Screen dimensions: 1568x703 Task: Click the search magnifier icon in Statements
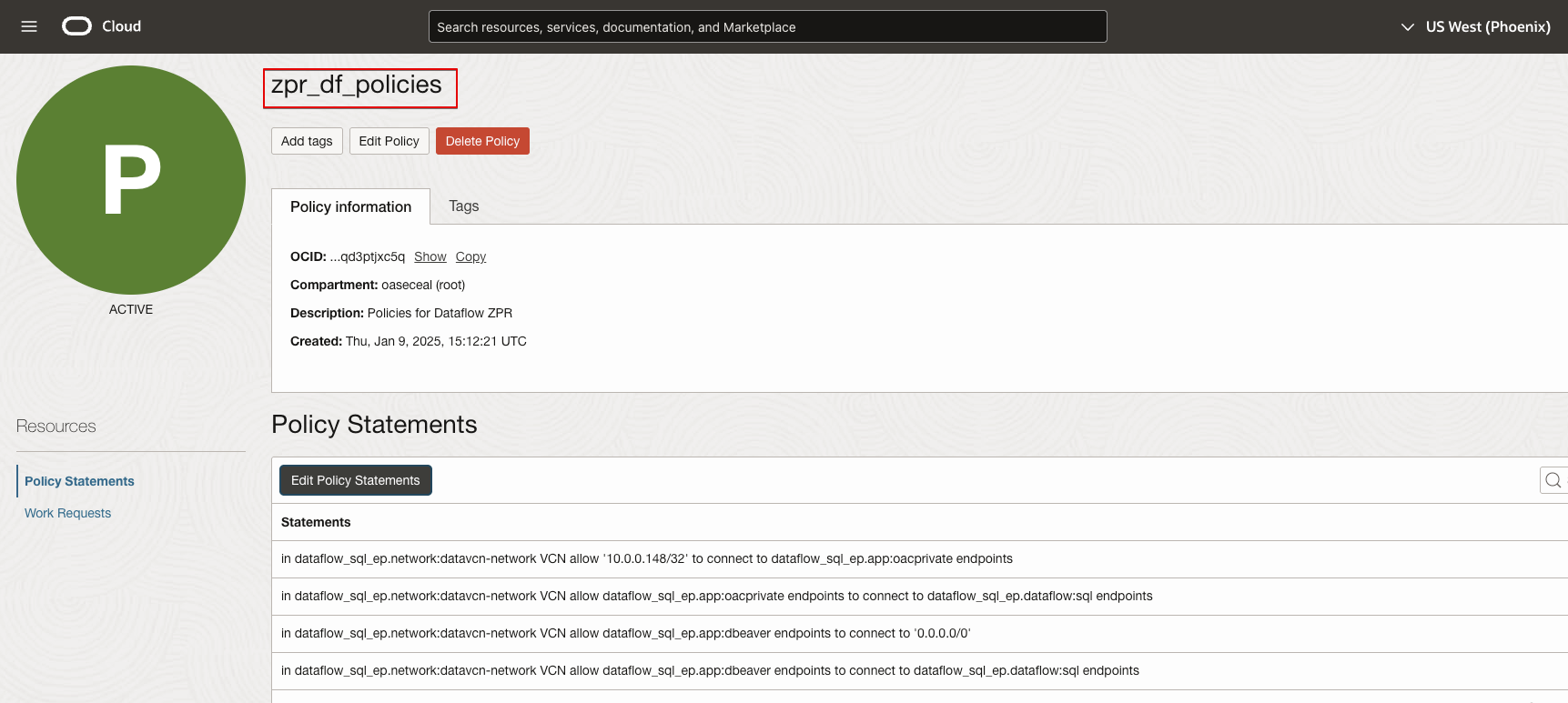[1553, 480]
